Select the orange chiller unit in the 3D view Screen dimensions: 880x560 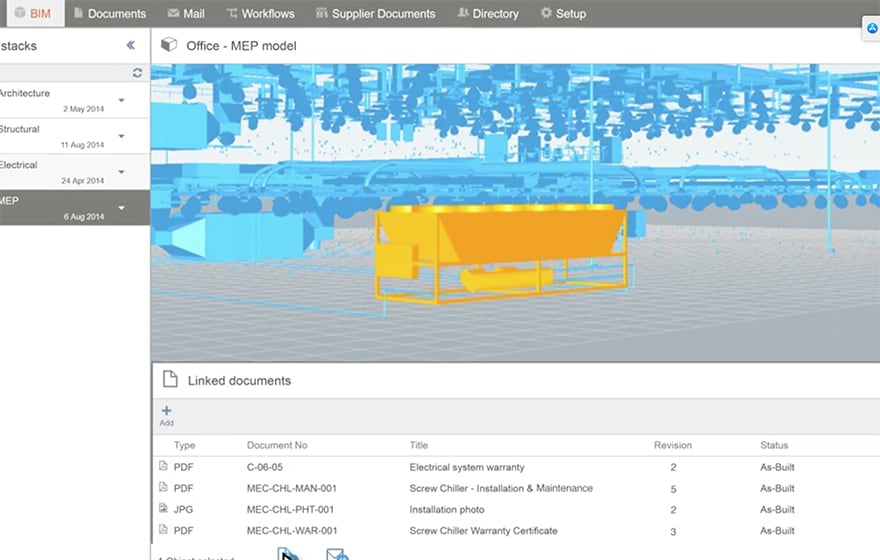click(x=501, y=253)
